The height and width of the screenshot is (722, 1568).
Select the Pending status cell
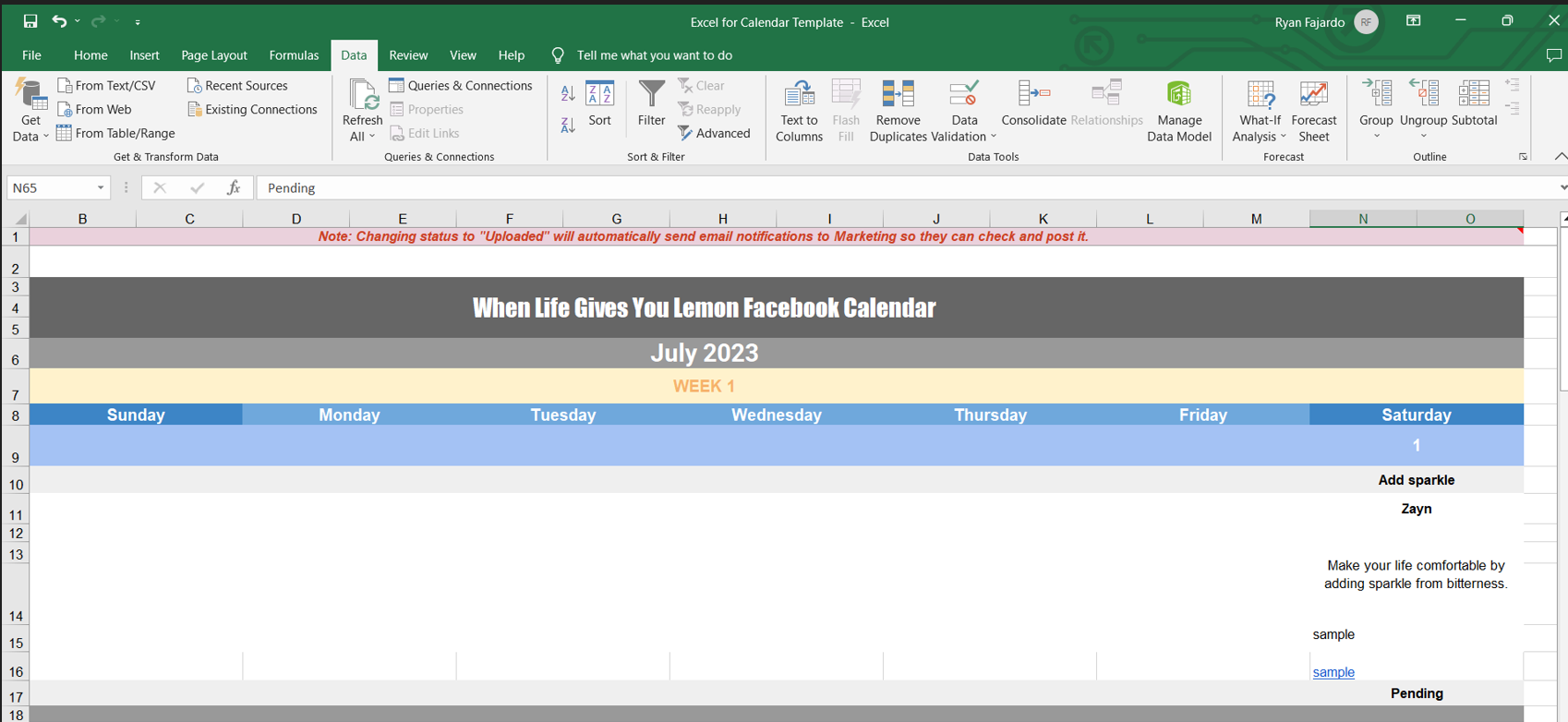tap(1417, 693)
